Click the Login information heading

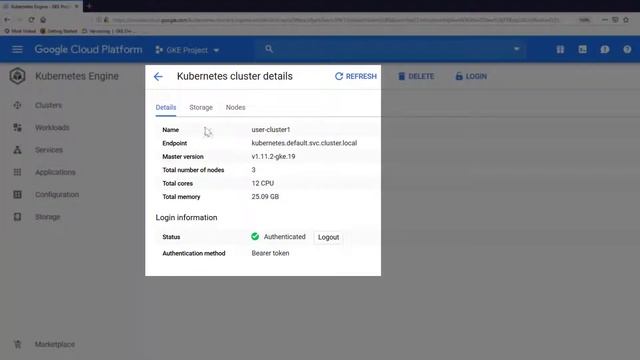click(186, 218)
